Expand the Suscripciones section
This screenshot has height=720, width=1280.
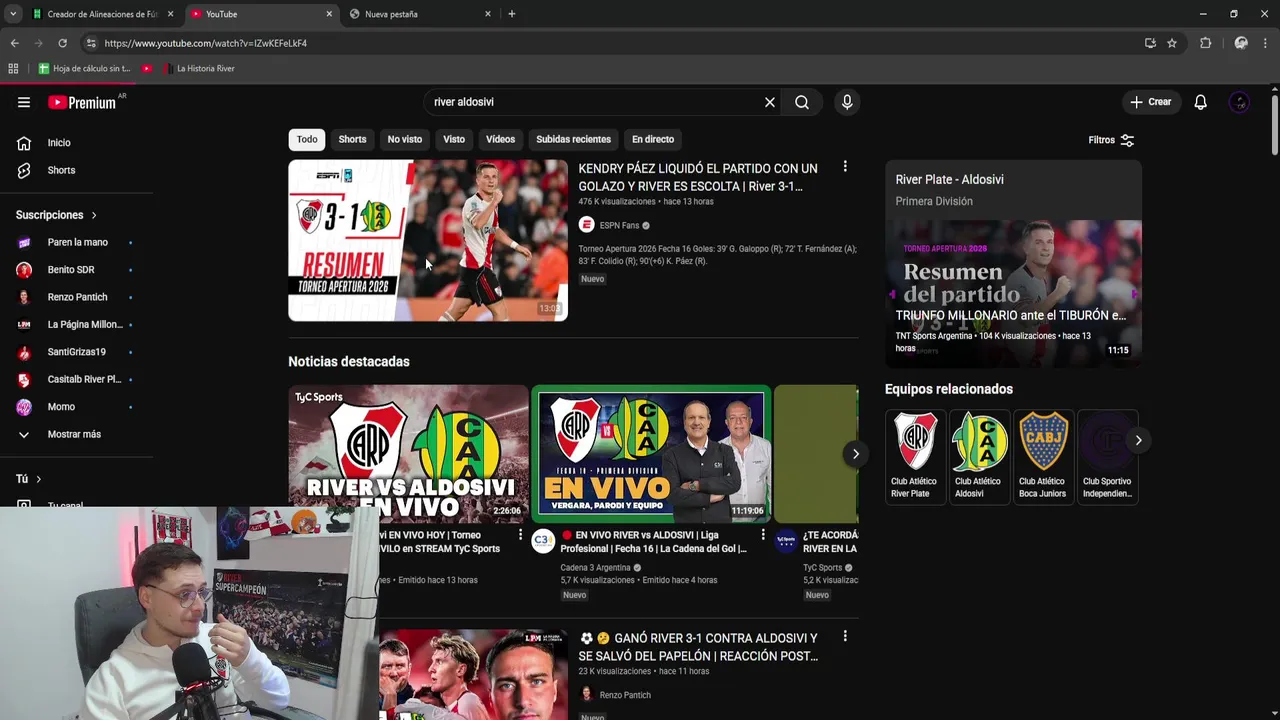[x=56, y=215]
